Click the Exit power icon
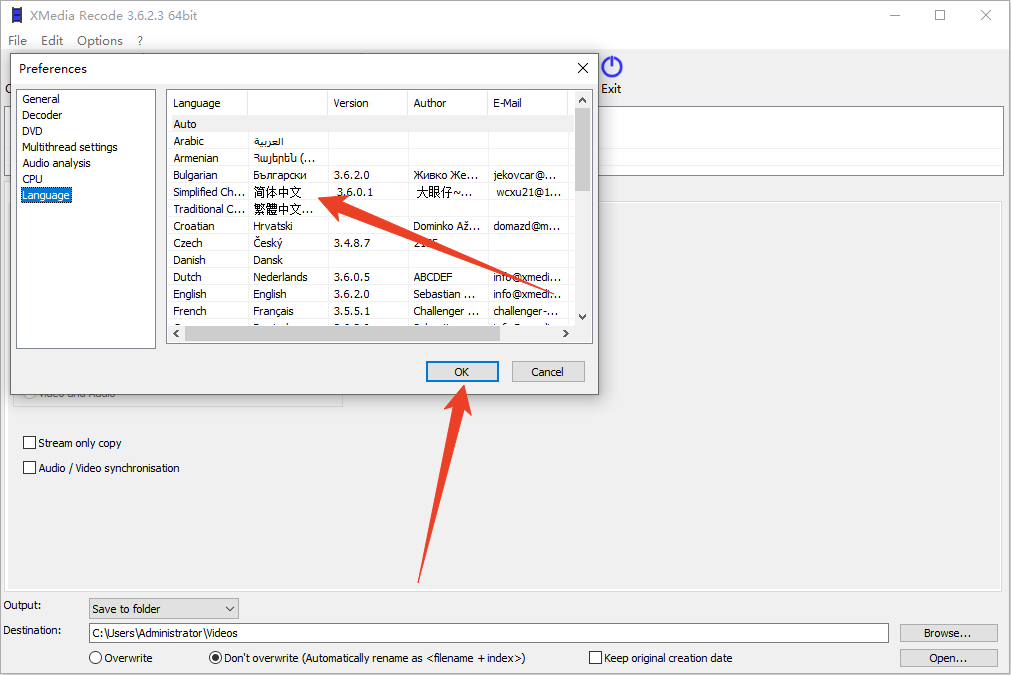1011x675 pixels. (611, 68)
